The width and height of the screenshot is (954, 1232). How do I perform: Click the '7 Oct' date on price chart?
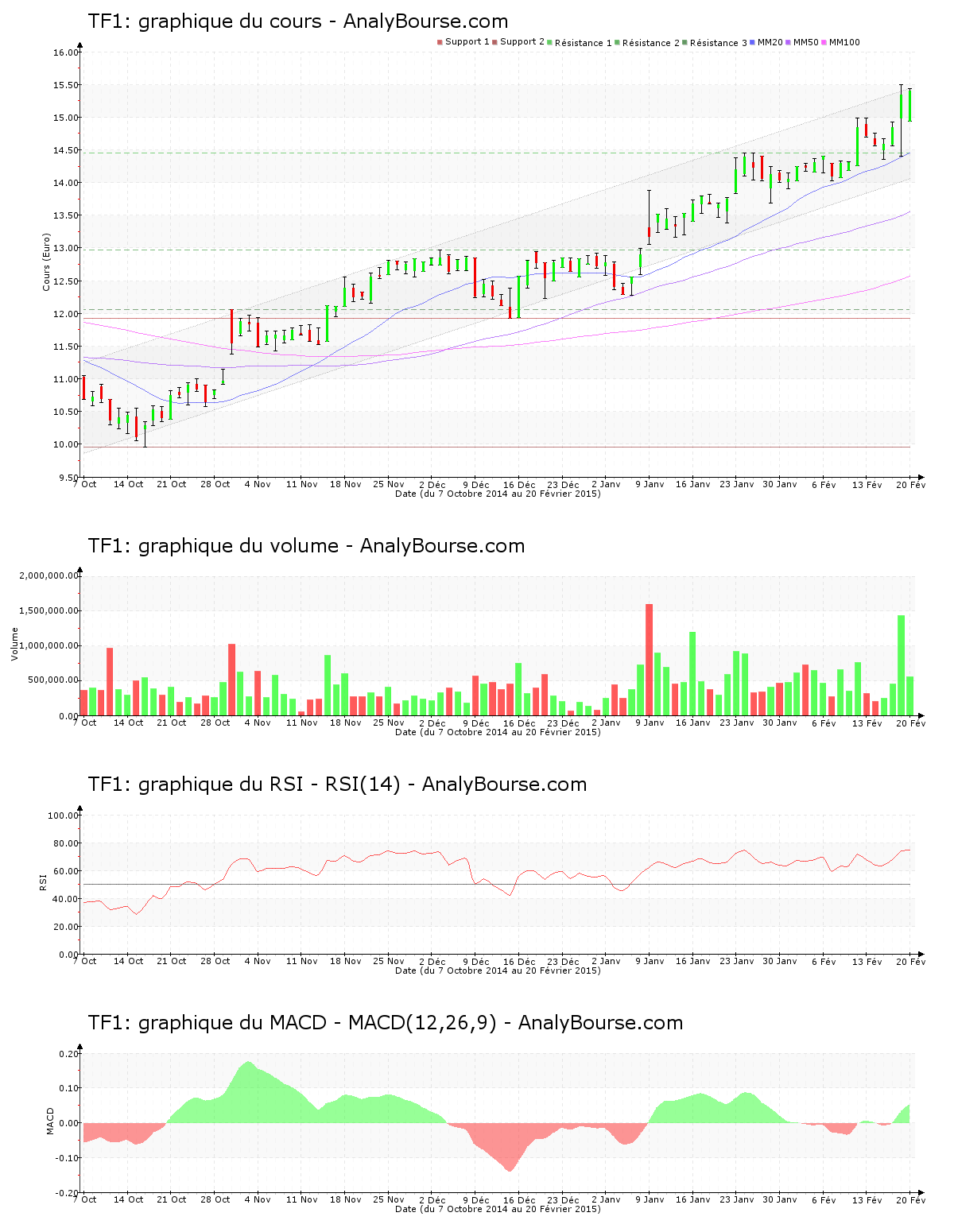coord(84,484)
